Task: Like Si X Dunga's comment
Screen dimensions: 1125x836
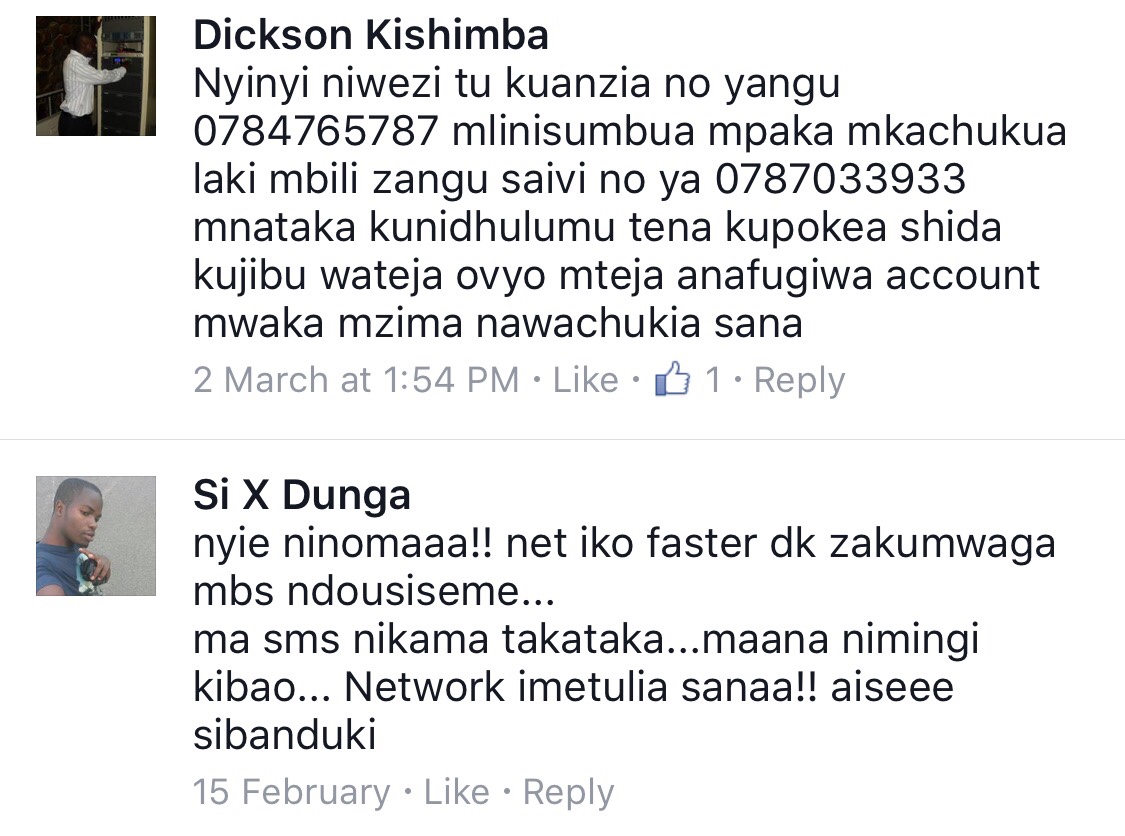Action: [x=456, y=792]
